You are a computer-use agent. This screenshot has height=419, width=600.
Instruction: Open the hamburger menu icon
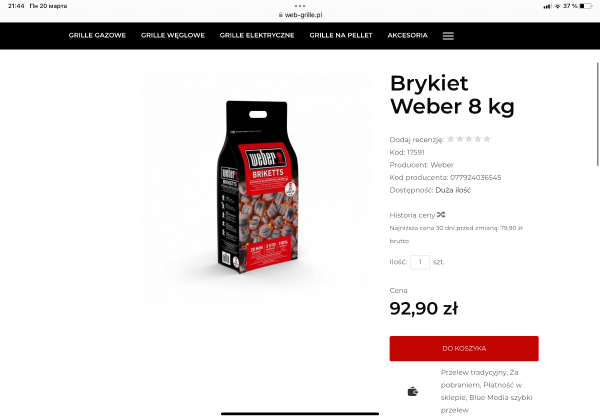[448, 36]
